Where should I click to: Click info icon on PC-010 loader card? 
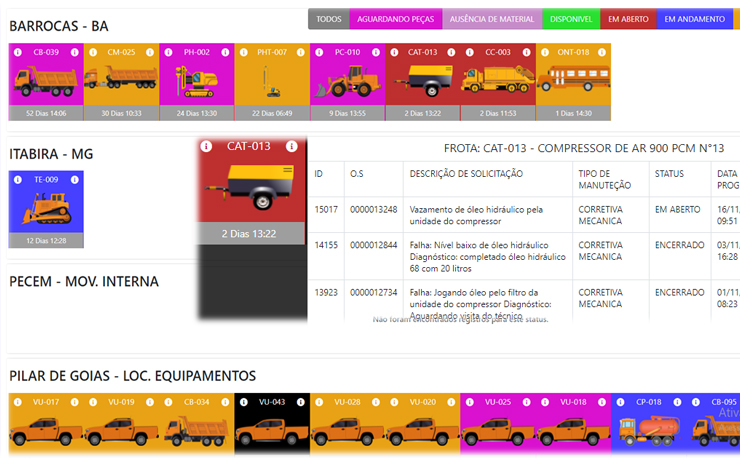[x=318, y=52]
